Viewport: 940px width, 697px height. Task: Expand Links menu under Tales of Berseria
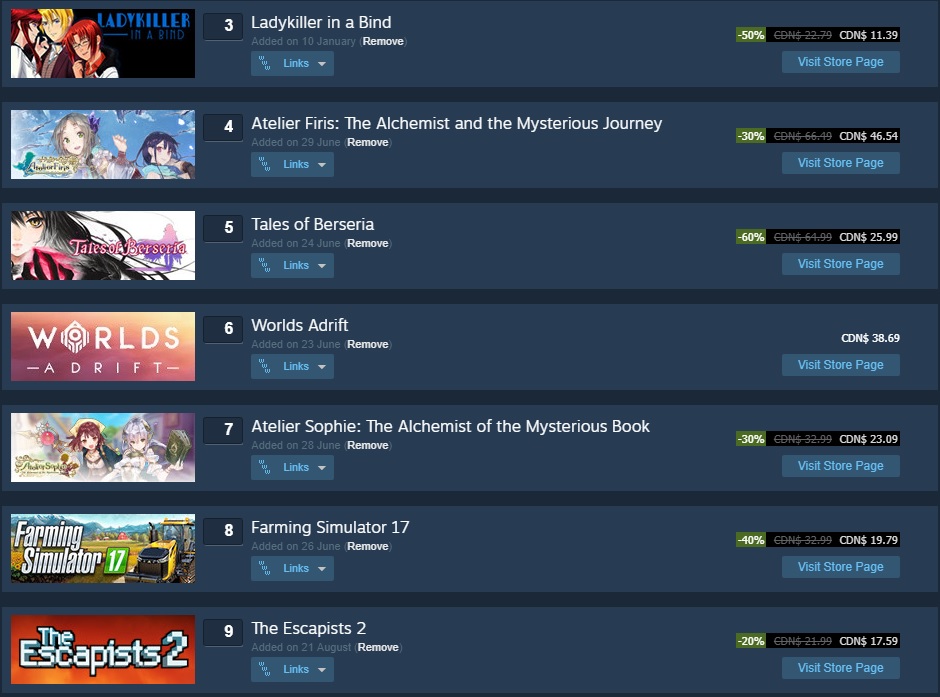pyautogui.click(x=292, y=265)
